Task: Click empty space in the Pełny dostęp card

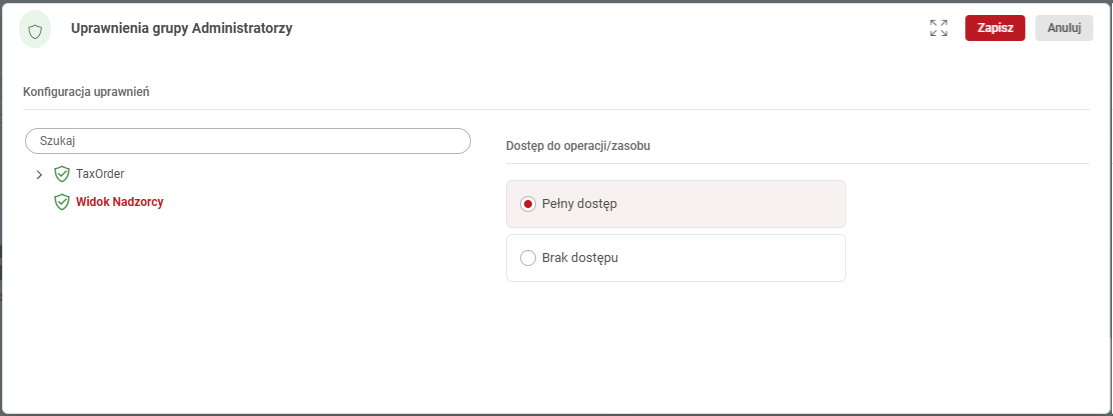Action: 740,204
